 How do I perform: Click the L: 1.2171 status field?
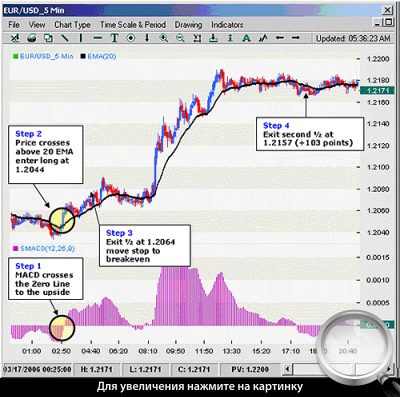tap(145, 369)
